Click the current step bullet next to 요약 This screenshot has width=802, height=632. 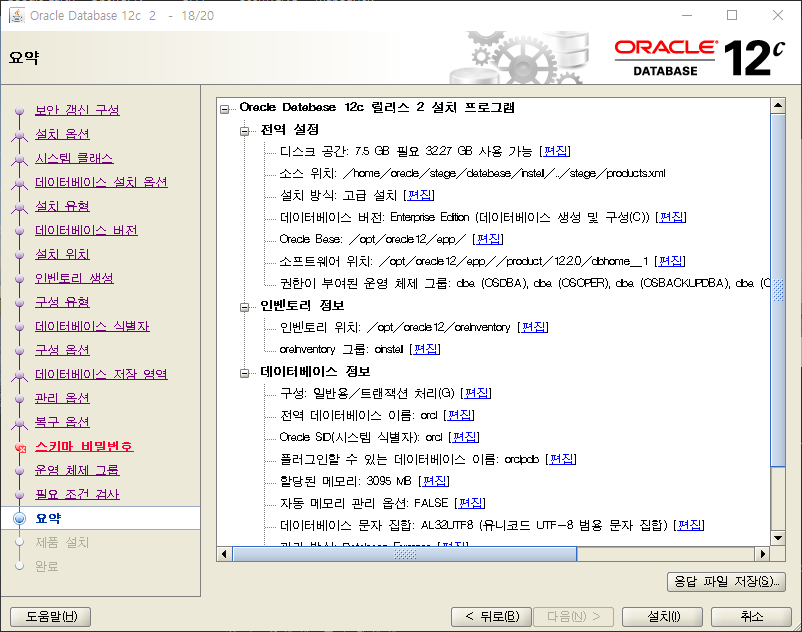coord(19,518)
